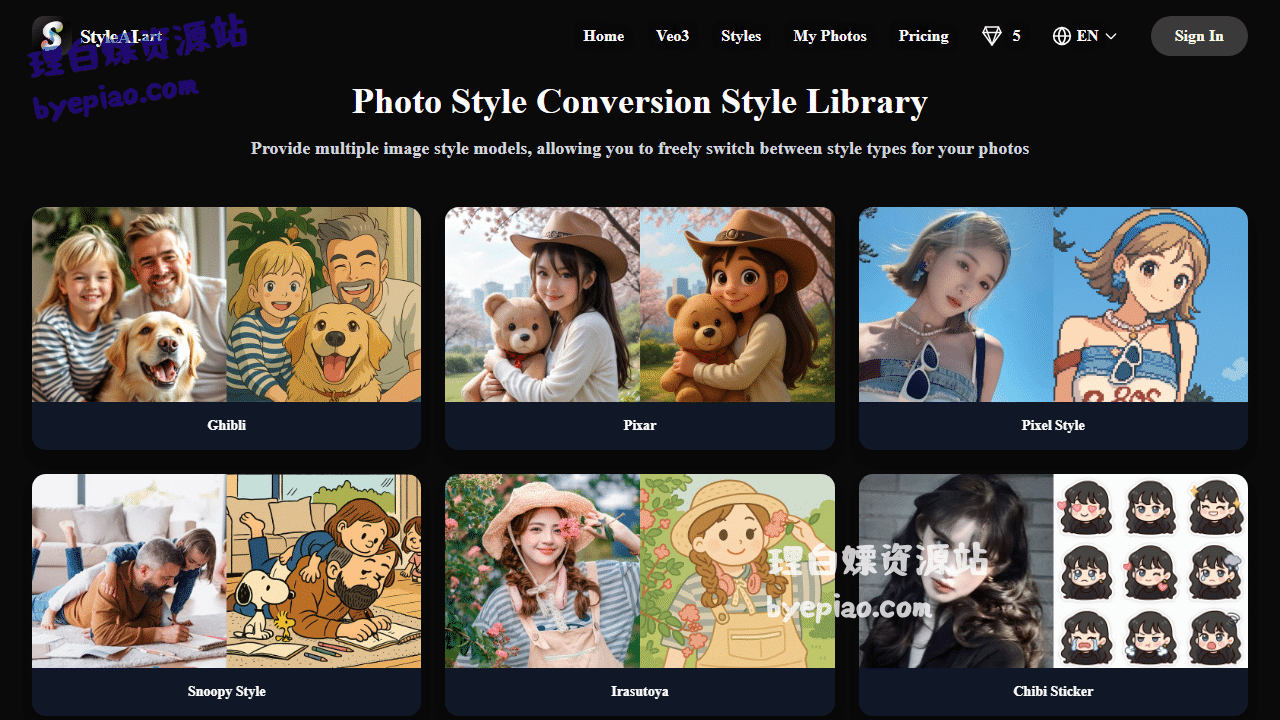Select the Ghibli style thumbnail
Viewport: 1280px width, 720px height.
[226, 304]
